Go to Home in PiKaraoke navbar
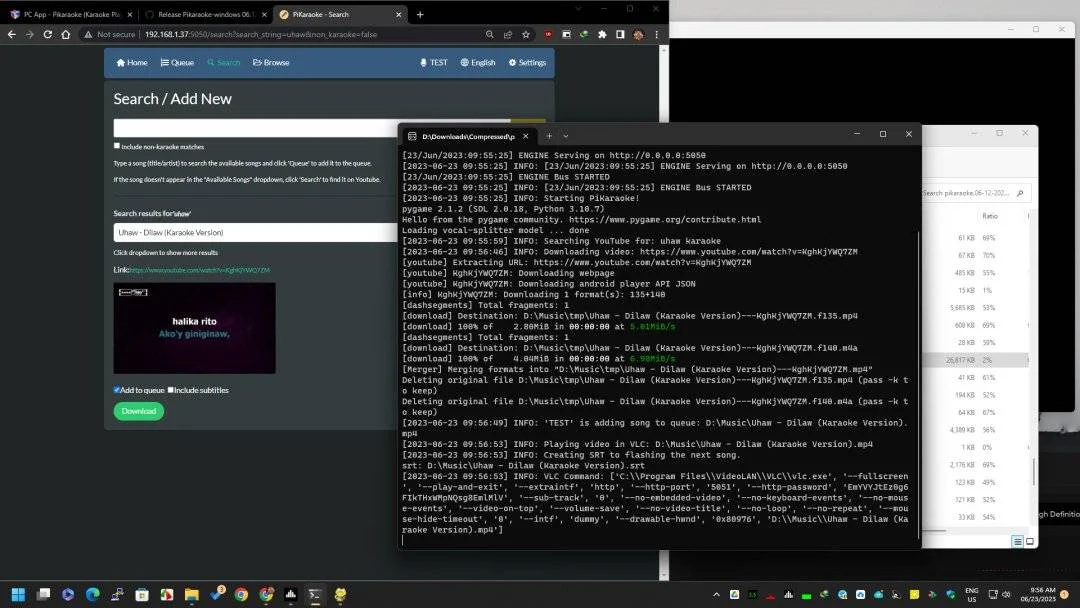Screen dimensions: 1080x608 click(x=132, y=63)
